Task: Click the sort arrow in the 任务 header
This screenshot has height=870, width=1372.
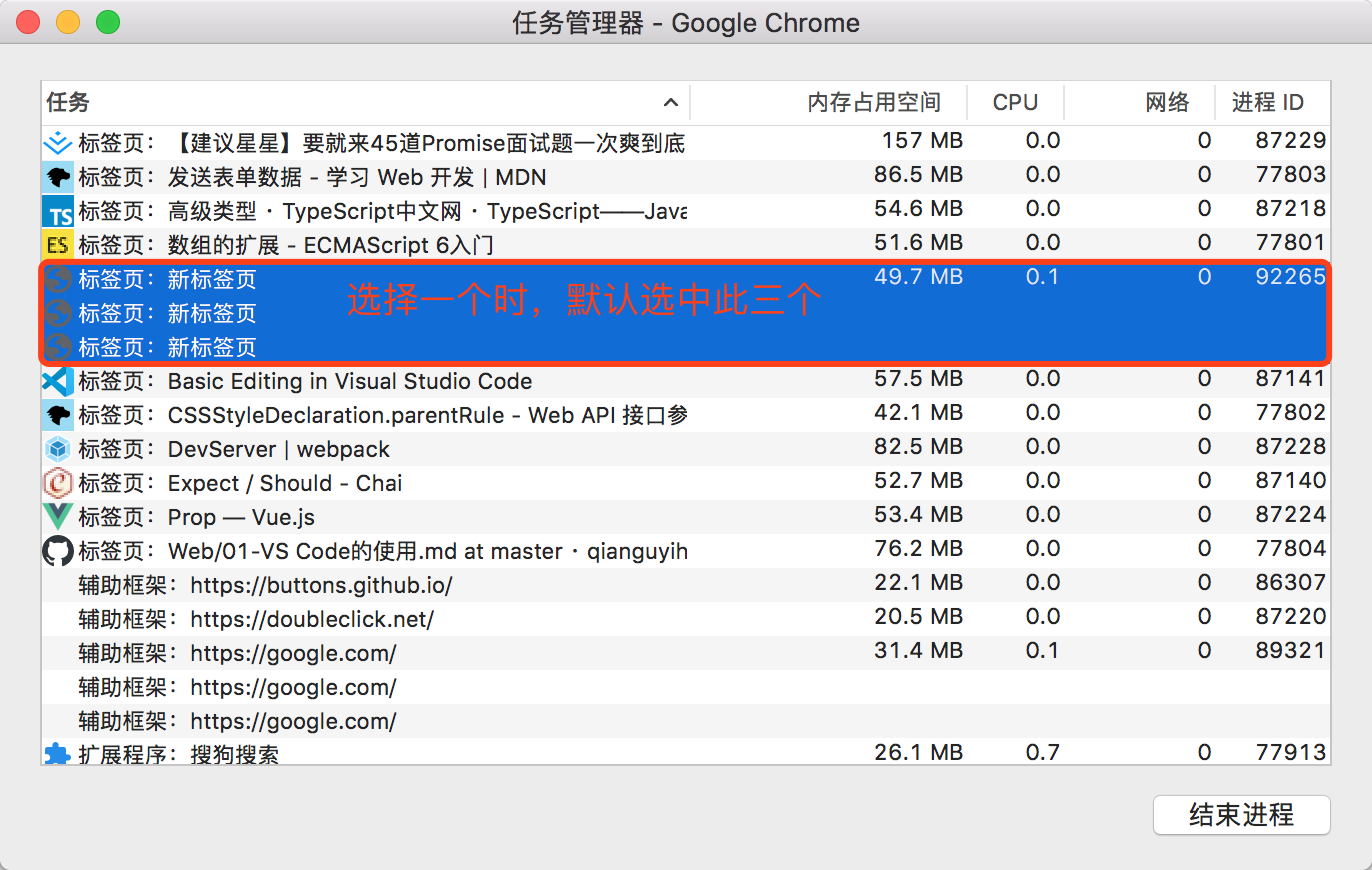Action: coord(671,102)
